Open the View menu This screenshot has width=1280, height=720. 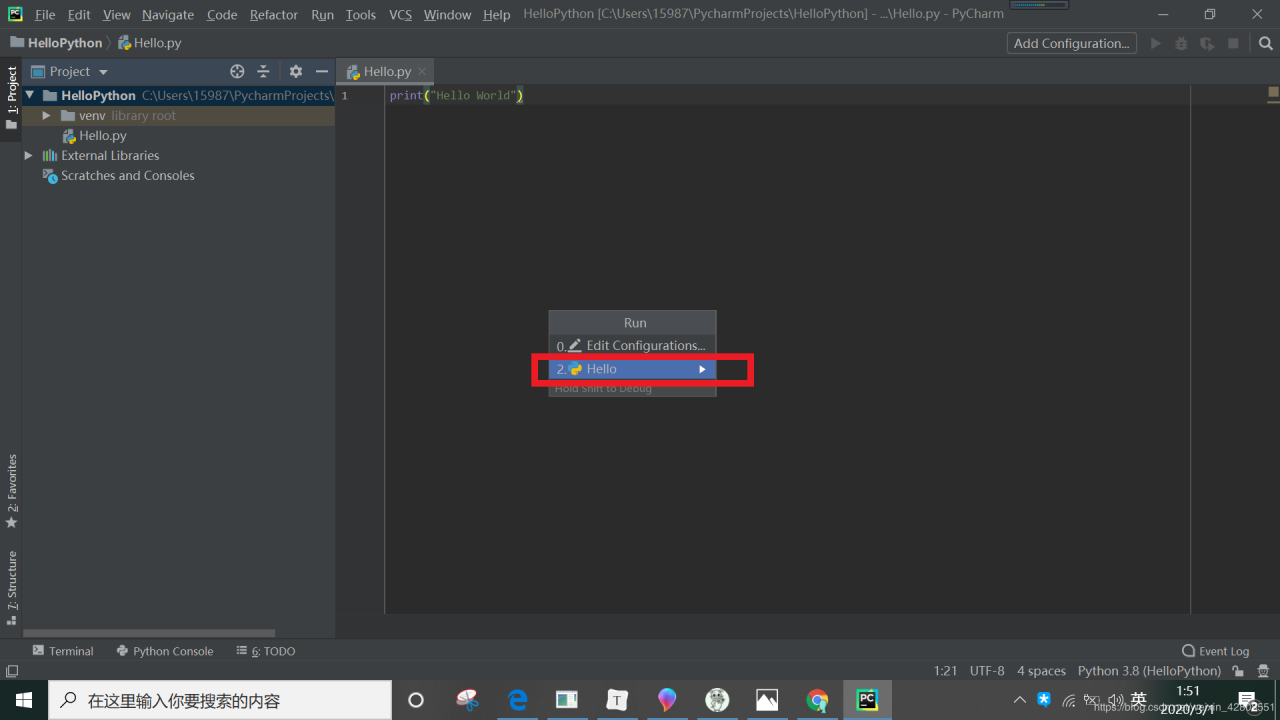click(117, 15)
